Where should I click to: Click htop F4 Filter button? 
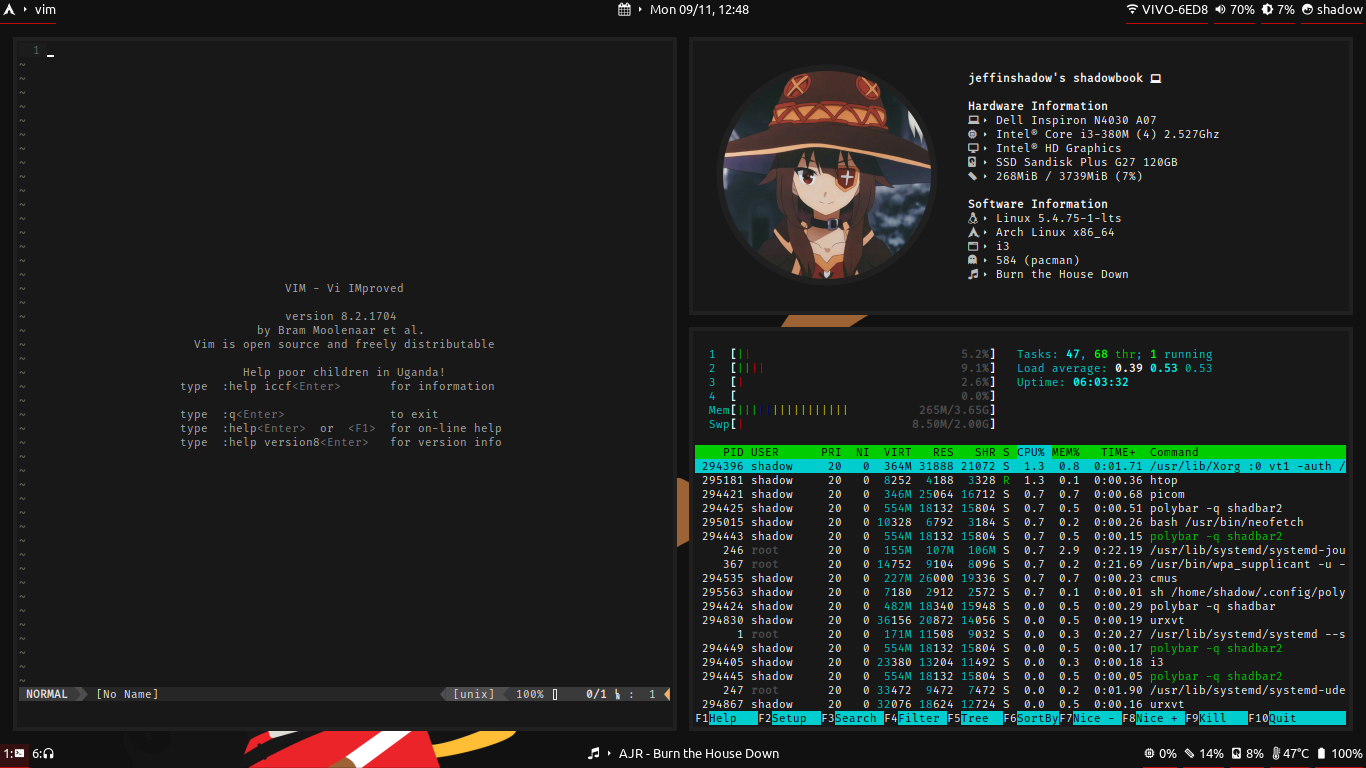(915, 718)
